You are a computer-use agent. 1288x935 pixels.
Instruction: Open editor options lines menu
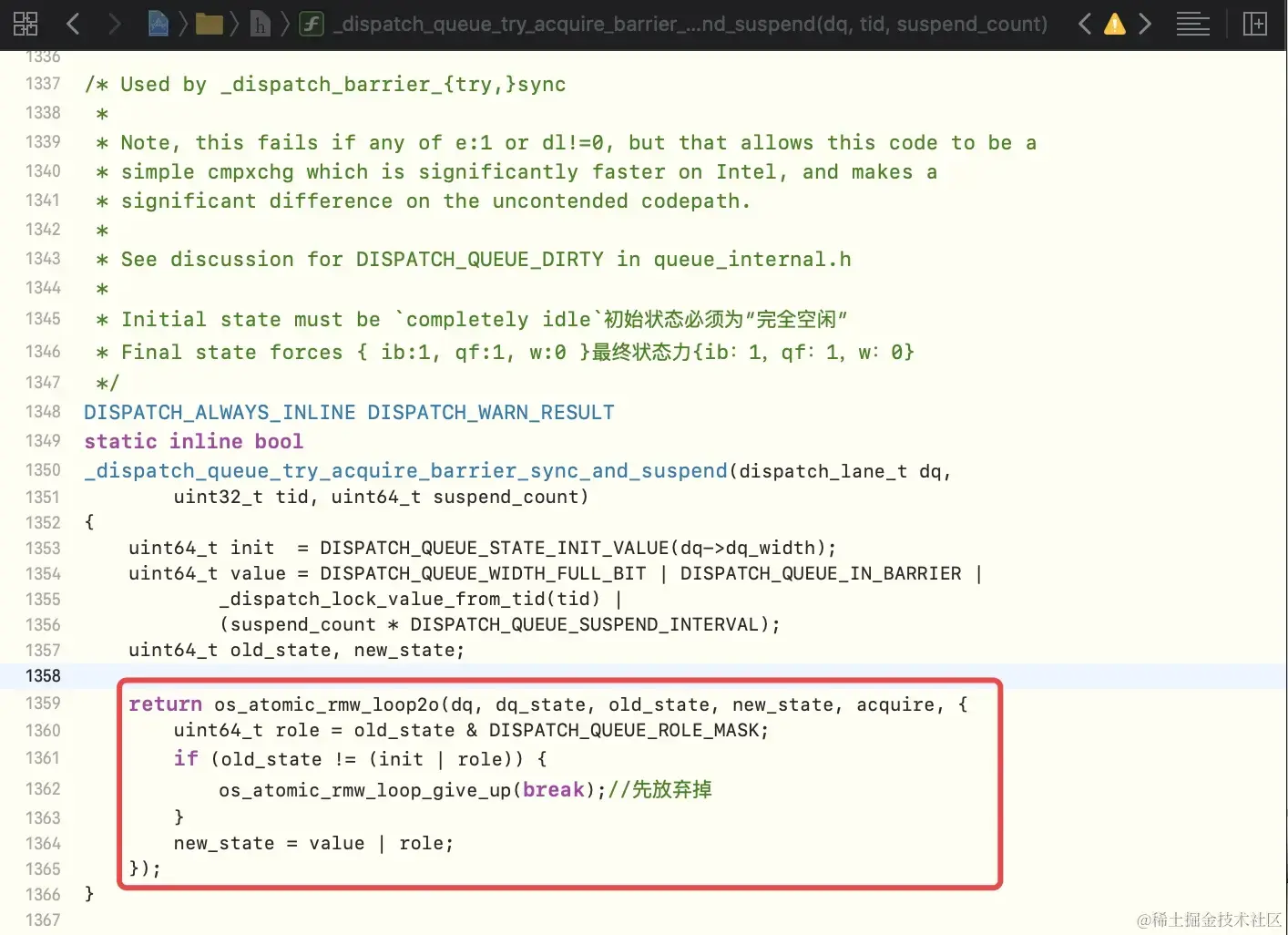pos(1192,24)
